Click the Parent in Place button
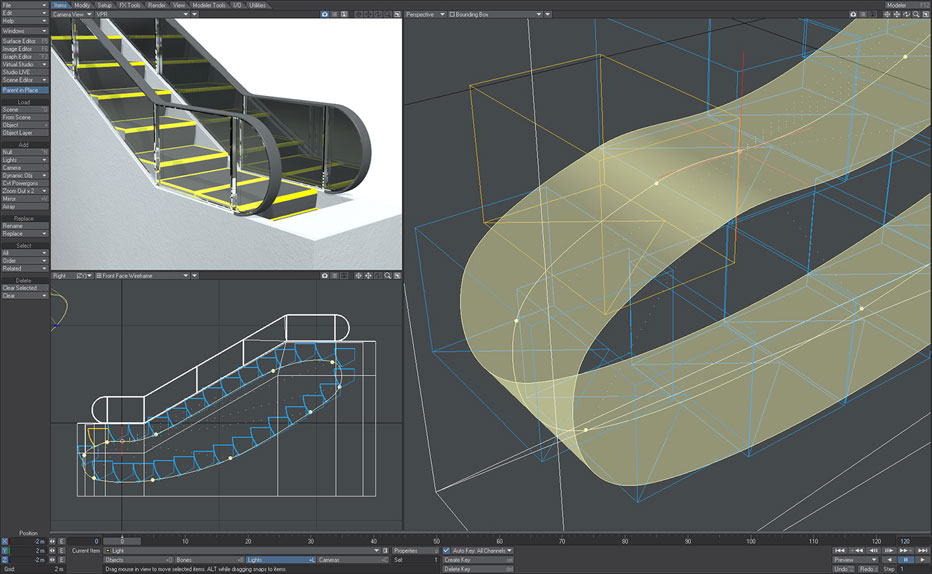The image size is (932, 574). [x=24, y=90]
